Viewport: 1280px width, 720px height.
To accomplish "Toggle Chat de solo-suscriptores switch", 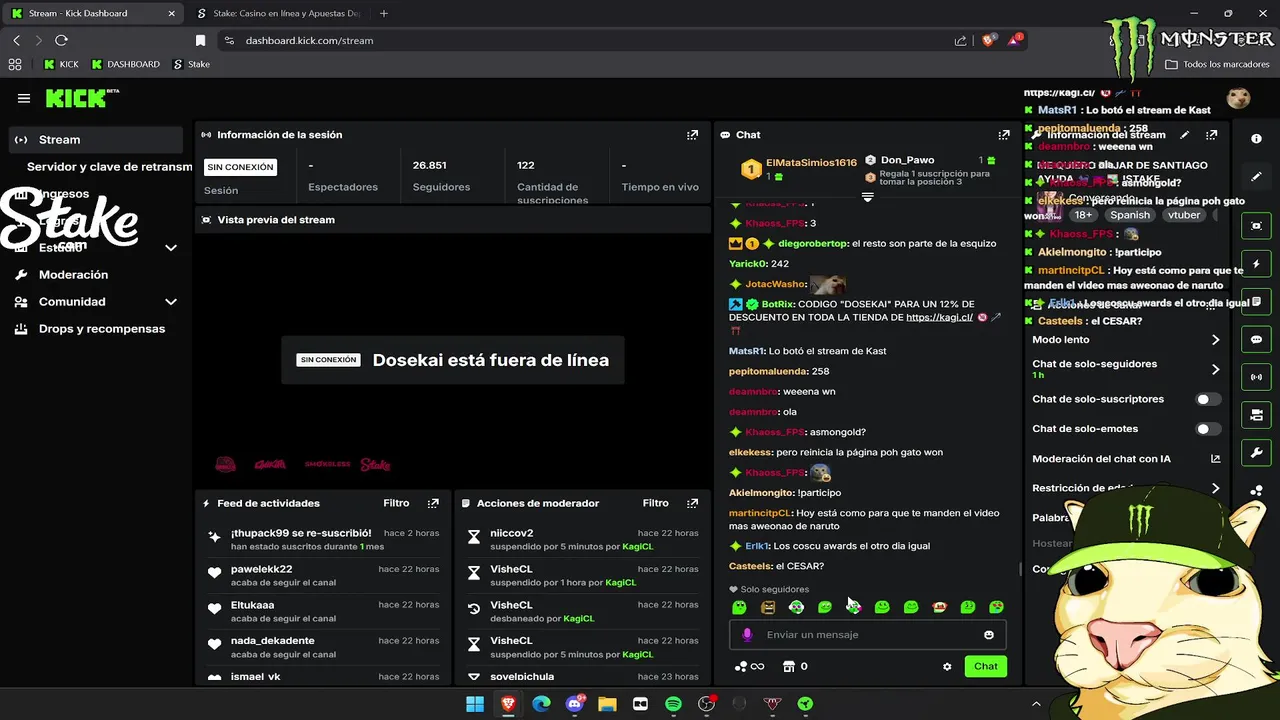I will [1208, 399].
